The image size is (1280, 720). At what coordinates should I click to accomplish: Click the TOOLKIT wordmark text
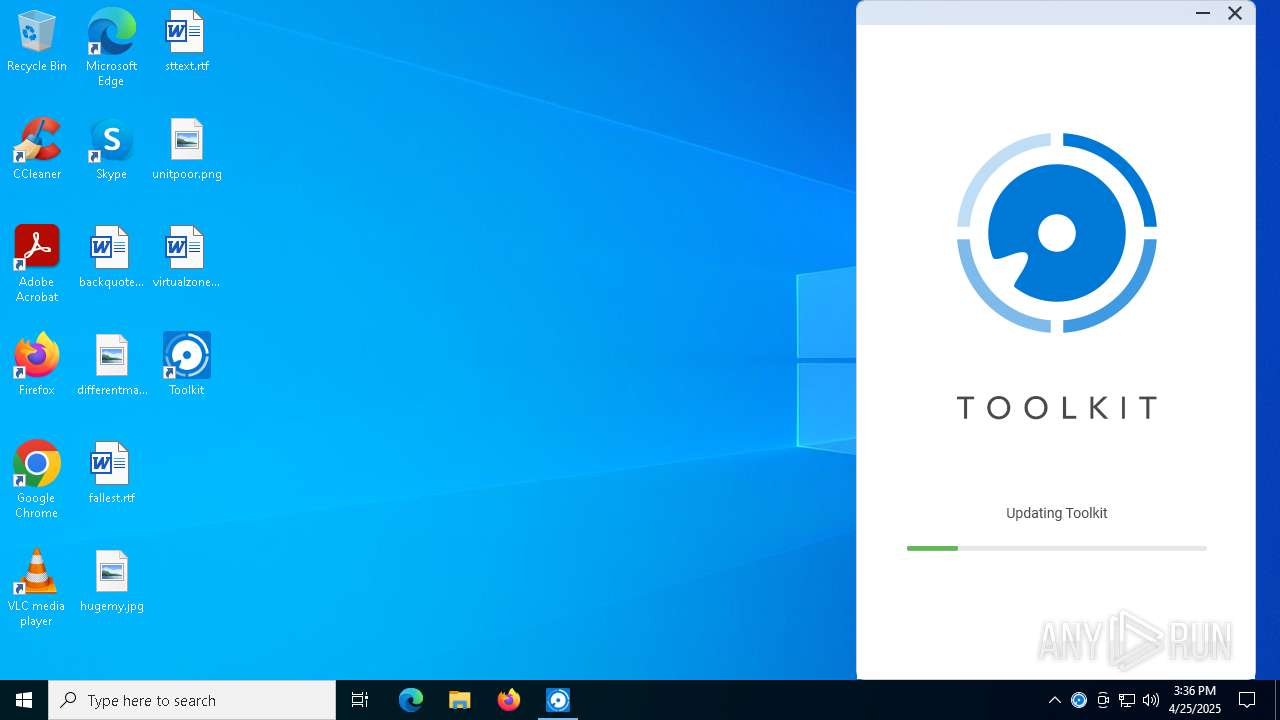(1057, 407)
